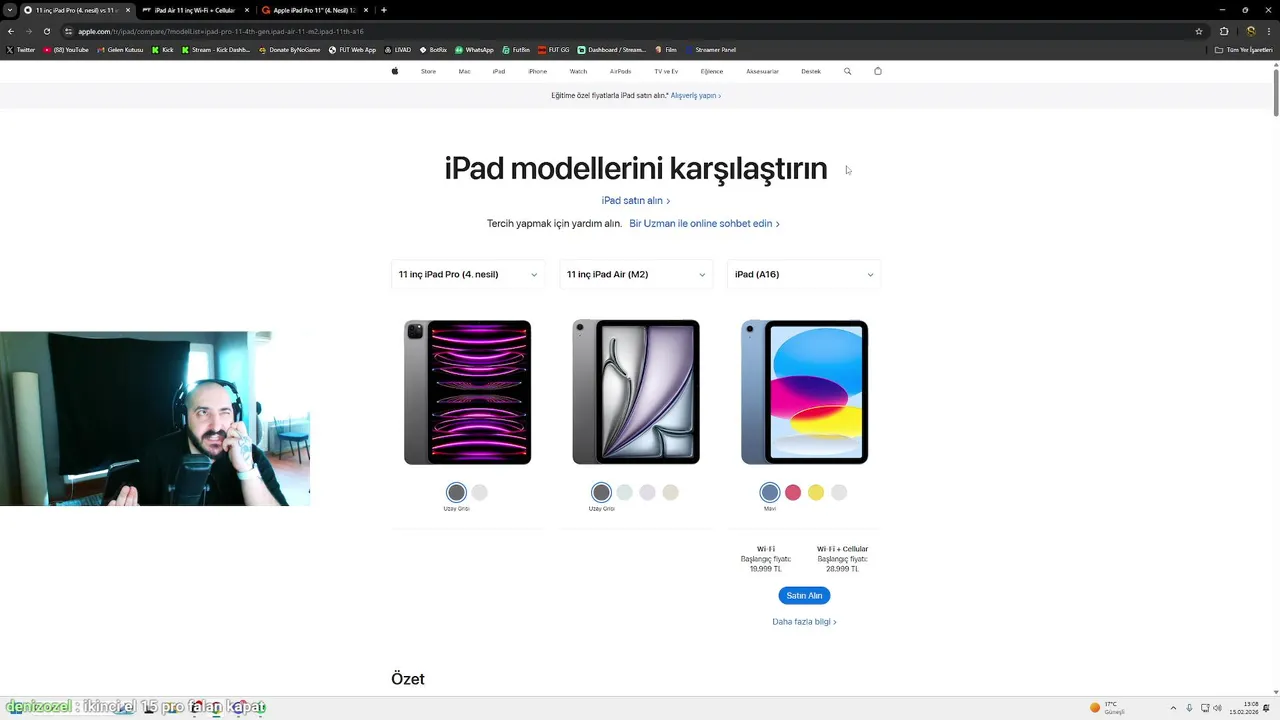
Task: Select Uzay Grisi swatch for iPad Pro
Action: tap(456, 492)
